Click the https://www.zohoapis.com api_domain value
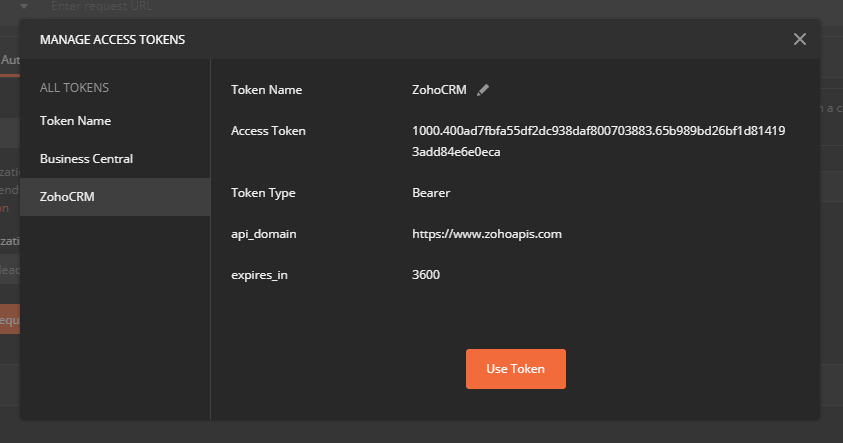Image resolution: width=843 pixels, height=443 pixels. (x=487, y=234)
